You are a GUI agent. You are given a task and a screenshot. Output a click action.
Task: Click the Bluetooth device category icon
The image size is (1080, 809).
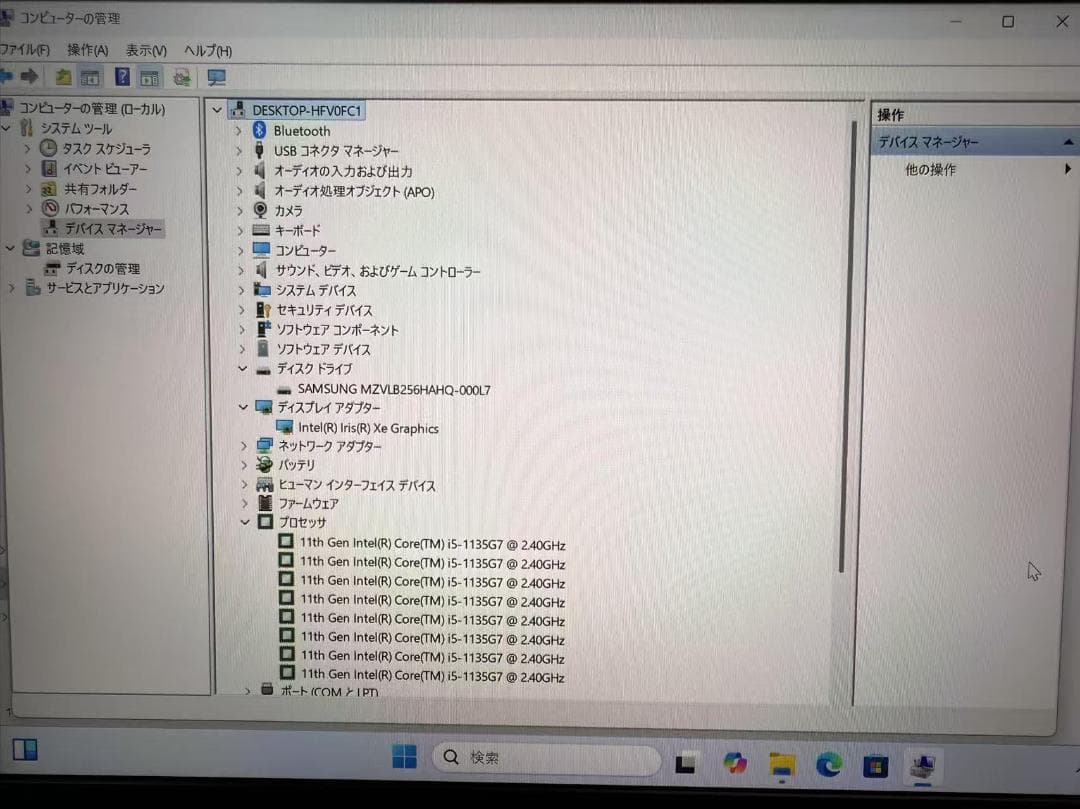[261, 130]
